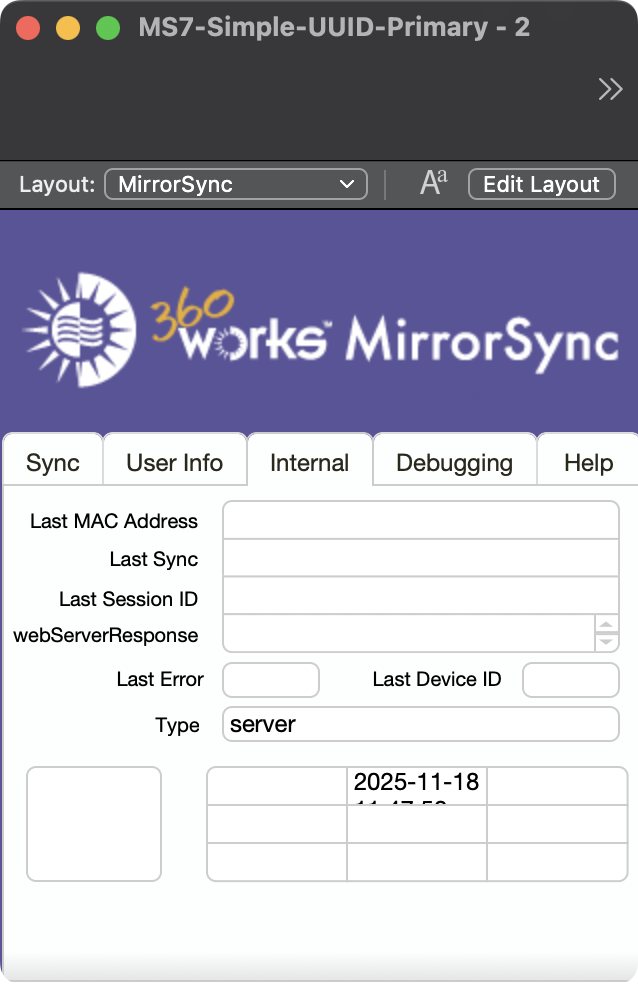This screenshot has width=638, height=984.
Task: Open the Help tab
Action: click(x=588, y=463)
